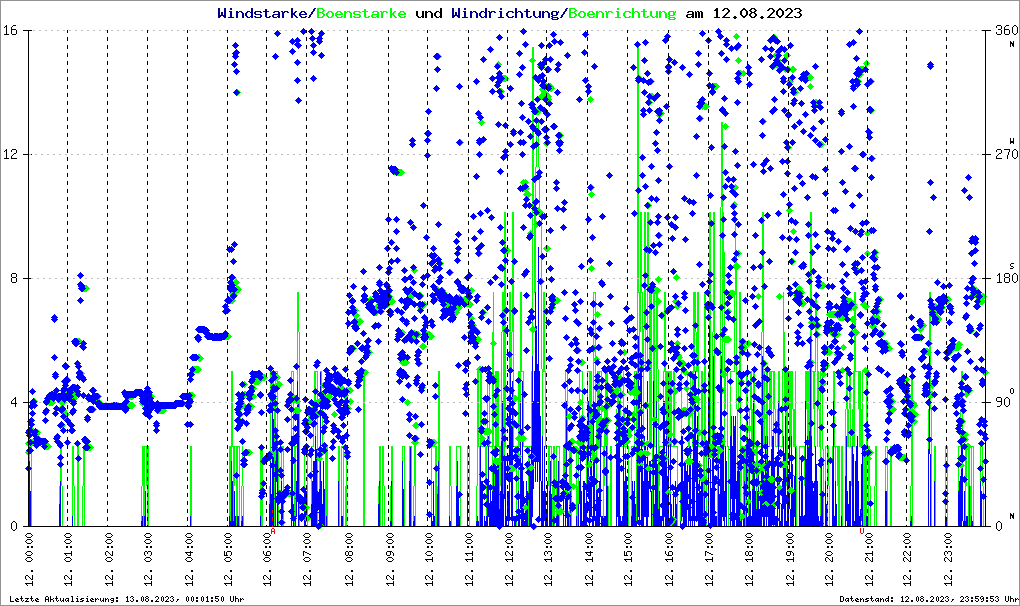Image resolution: width=1020 pixels, height=606 pixels.
Task: Click the green word "Boenstarke" in the title
Action: coord(361,14)
